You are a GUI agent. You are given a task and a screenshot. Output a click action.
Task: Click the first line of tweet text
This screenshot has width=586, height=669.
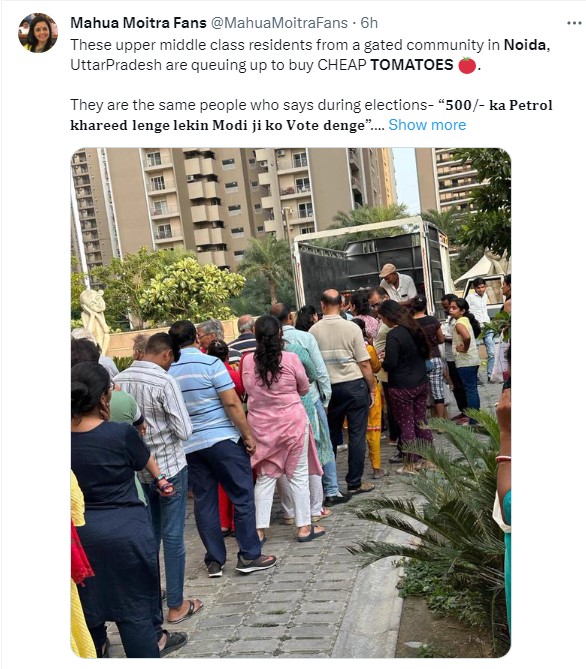(x=310, y=45)
